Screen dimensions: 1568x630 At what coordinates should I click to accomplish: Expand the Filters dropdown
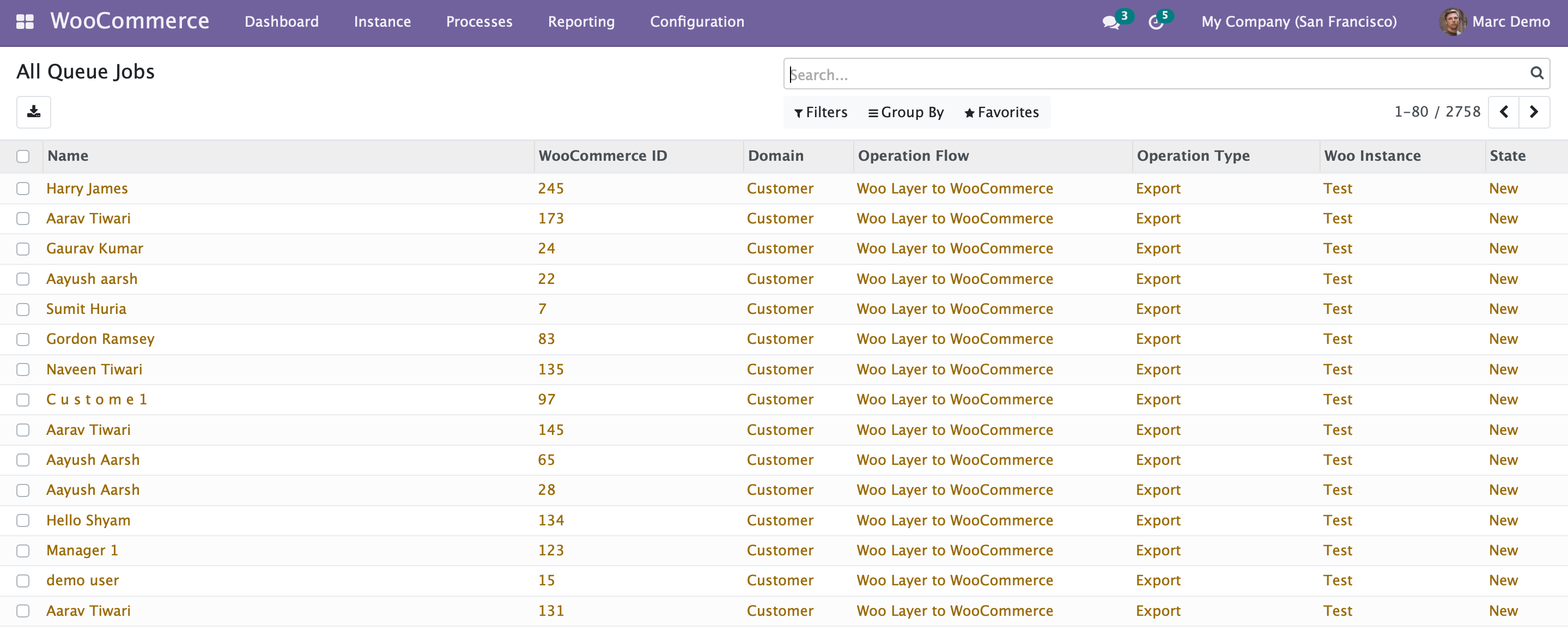821,113
